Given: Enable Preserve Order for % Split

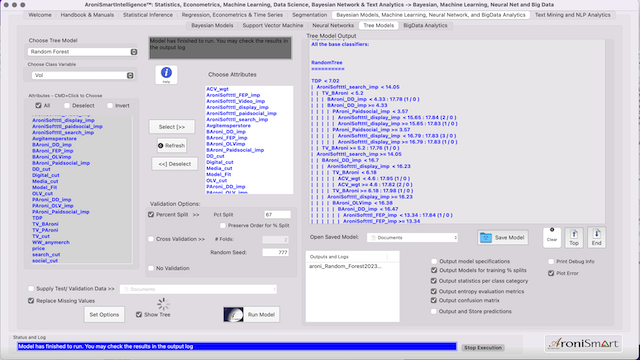Looking at the screenshot, I should click(x=223, y=225).
